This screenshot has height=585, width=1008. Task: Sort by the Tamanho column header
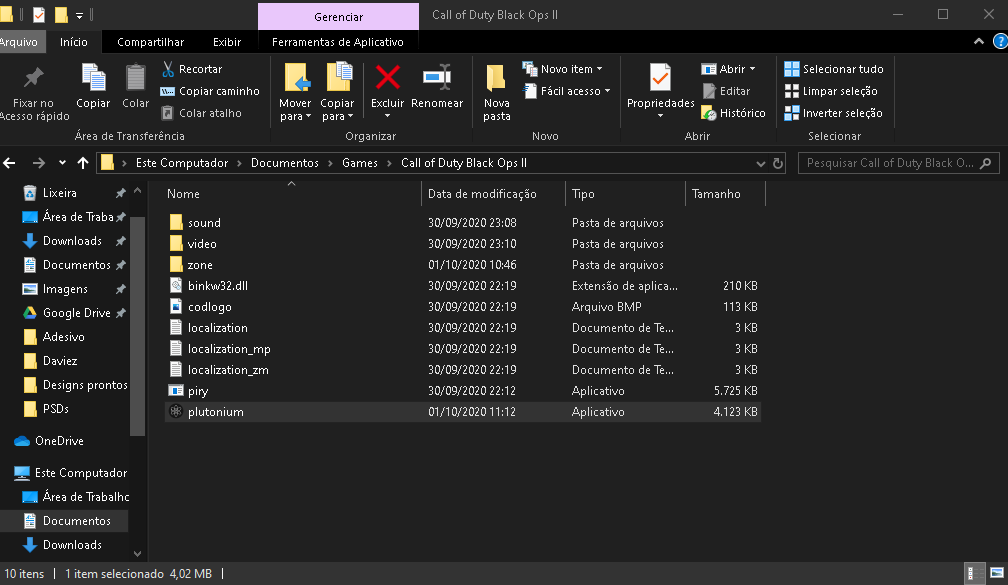[x=716, y=194]
